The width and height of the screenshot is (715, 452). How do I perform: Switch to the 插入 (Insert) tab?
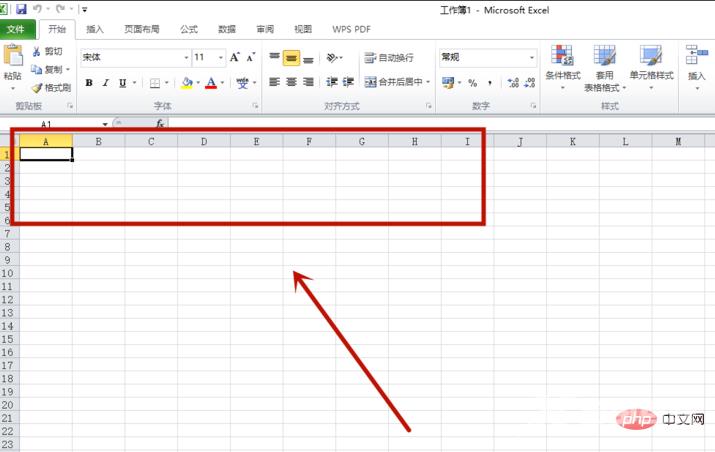click(95, 30)
